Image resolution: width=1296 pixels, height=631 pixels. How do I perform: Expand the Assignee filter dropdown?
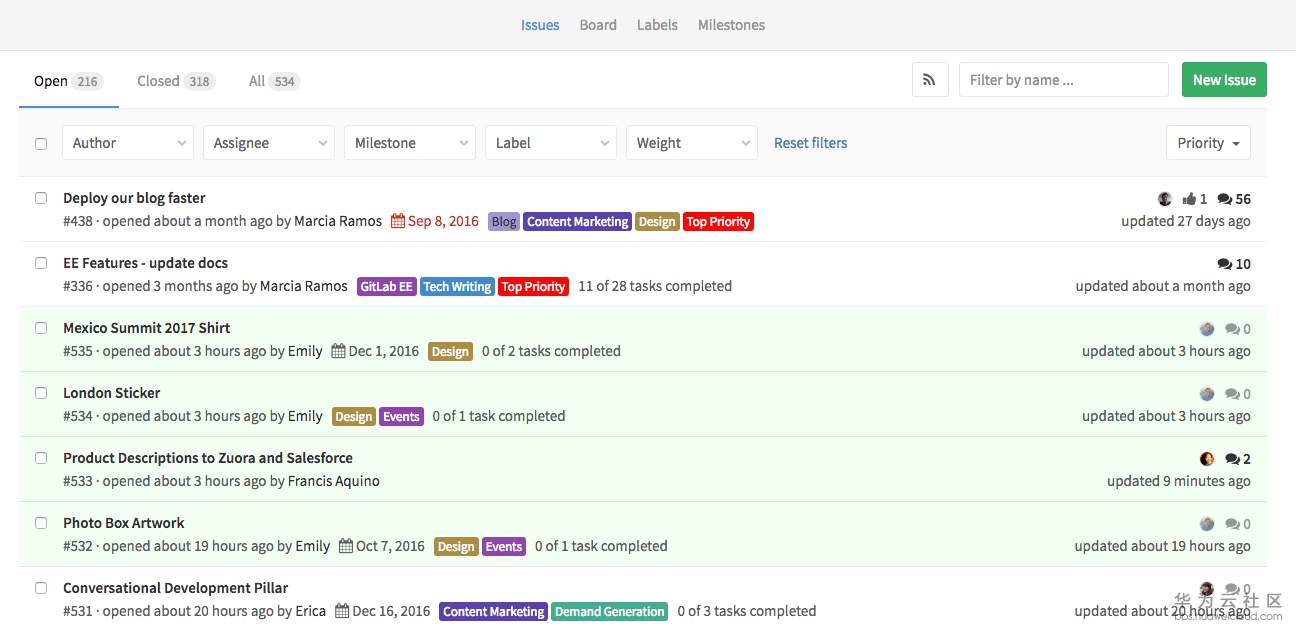[x=269, y=143]
